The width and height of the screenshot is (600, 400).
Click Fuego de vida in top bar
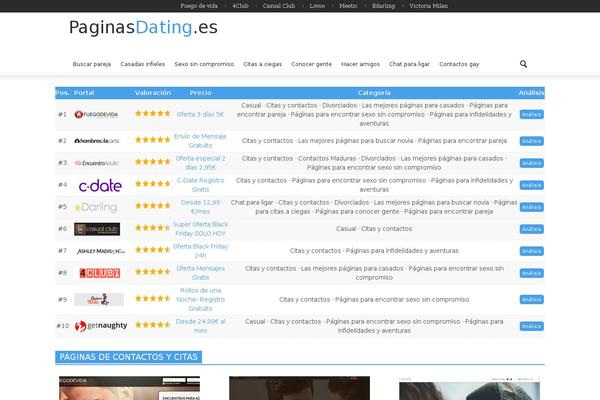(x=199, y=6)
